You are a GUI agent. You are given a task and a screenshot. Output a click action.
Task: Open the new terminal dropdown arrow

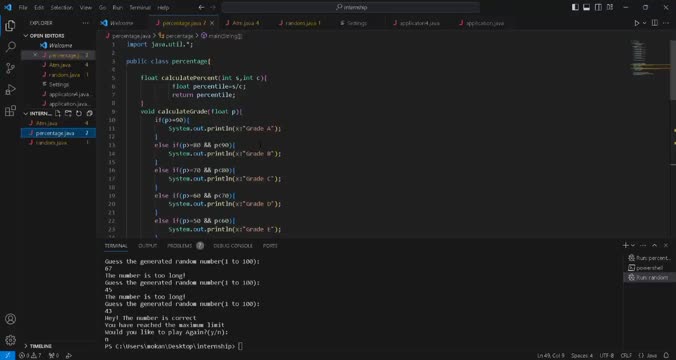point(633,246)
